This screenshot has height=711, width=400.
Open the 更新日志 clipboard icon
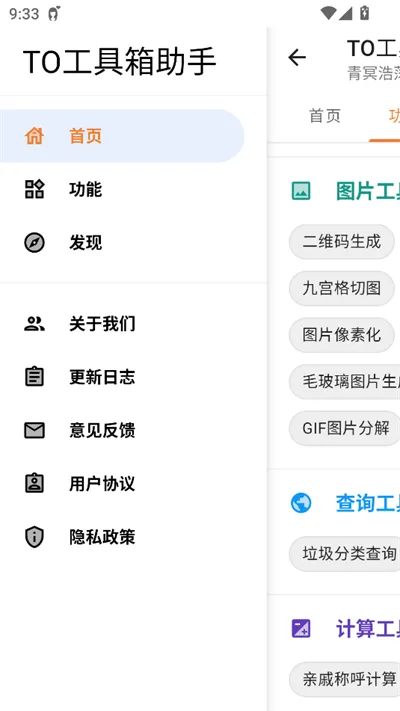point(34,377)
